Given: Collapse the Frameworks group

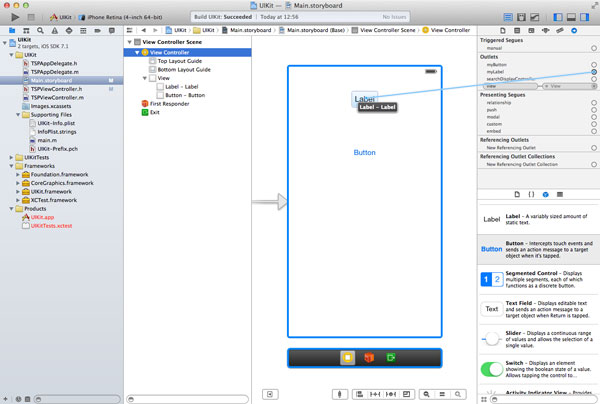Looking at the screenshot, I should click(x=11, y=166).
